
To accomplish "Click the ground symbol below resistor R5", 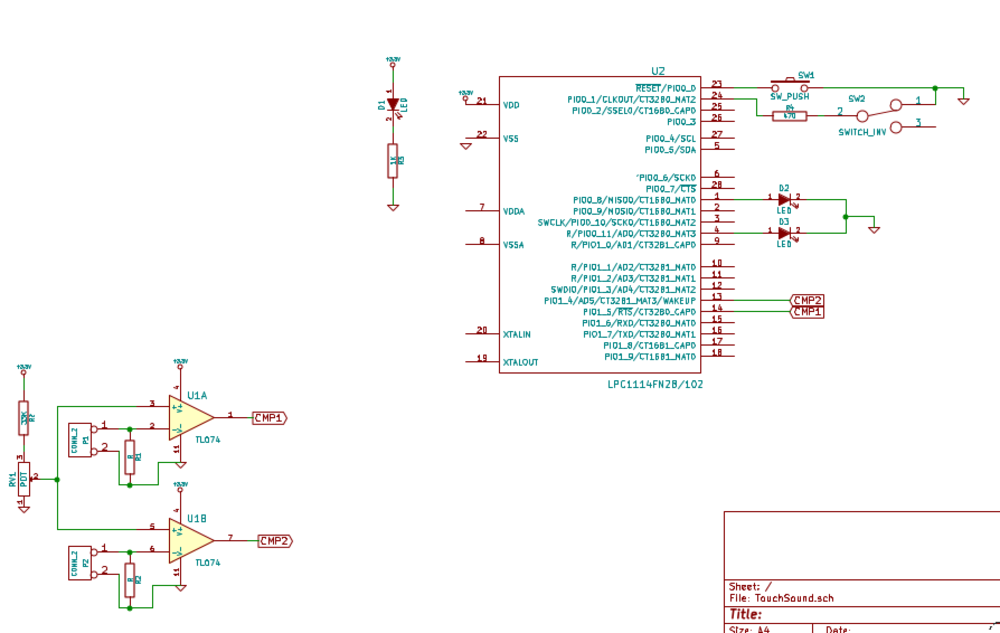I will pos(393,207).
